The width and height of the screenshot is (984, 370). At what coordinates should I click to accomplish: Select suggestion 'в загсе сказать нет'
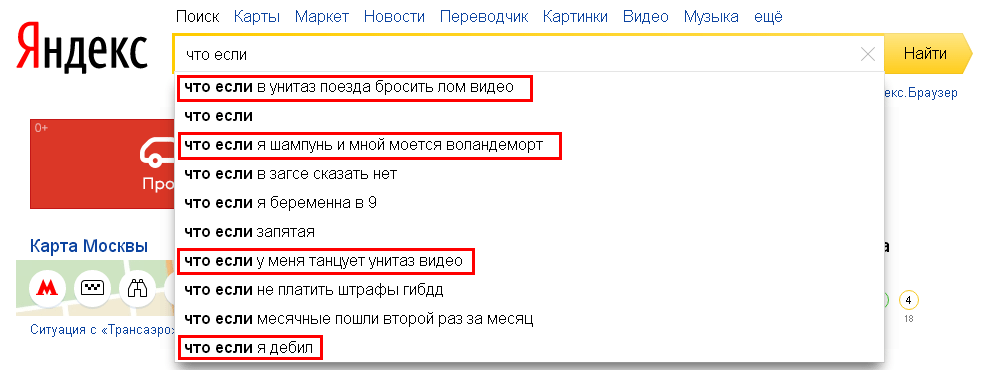pos(530,174)
